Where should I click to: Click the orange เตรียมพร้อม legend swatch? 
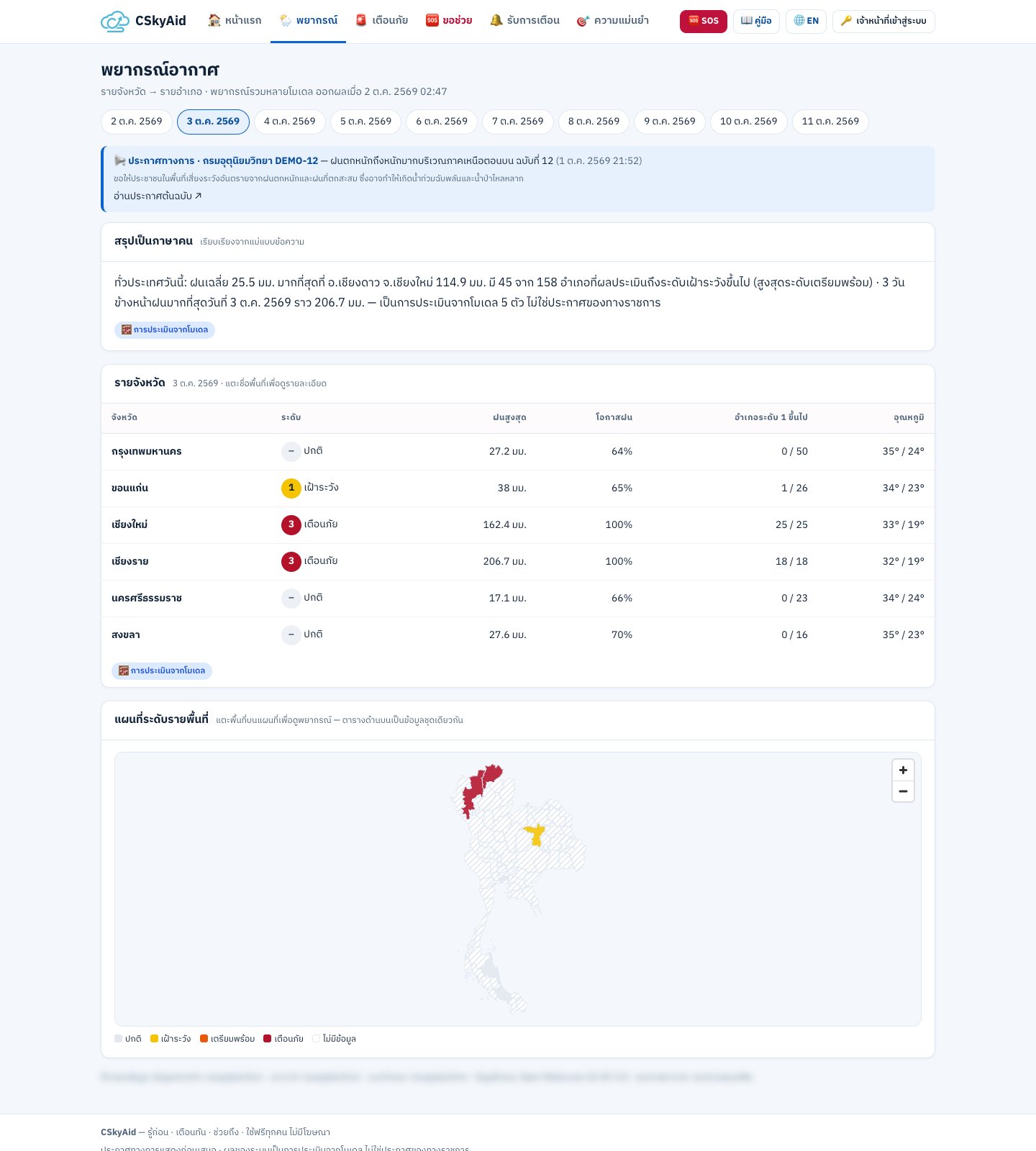(204, 1039)
